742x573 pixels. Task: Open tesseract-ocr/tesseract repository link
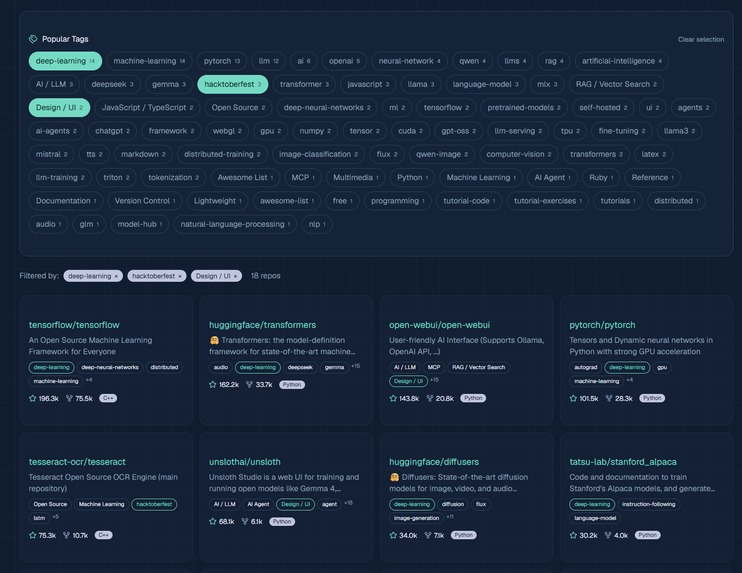pyautogui.click(x=77, y=462)
